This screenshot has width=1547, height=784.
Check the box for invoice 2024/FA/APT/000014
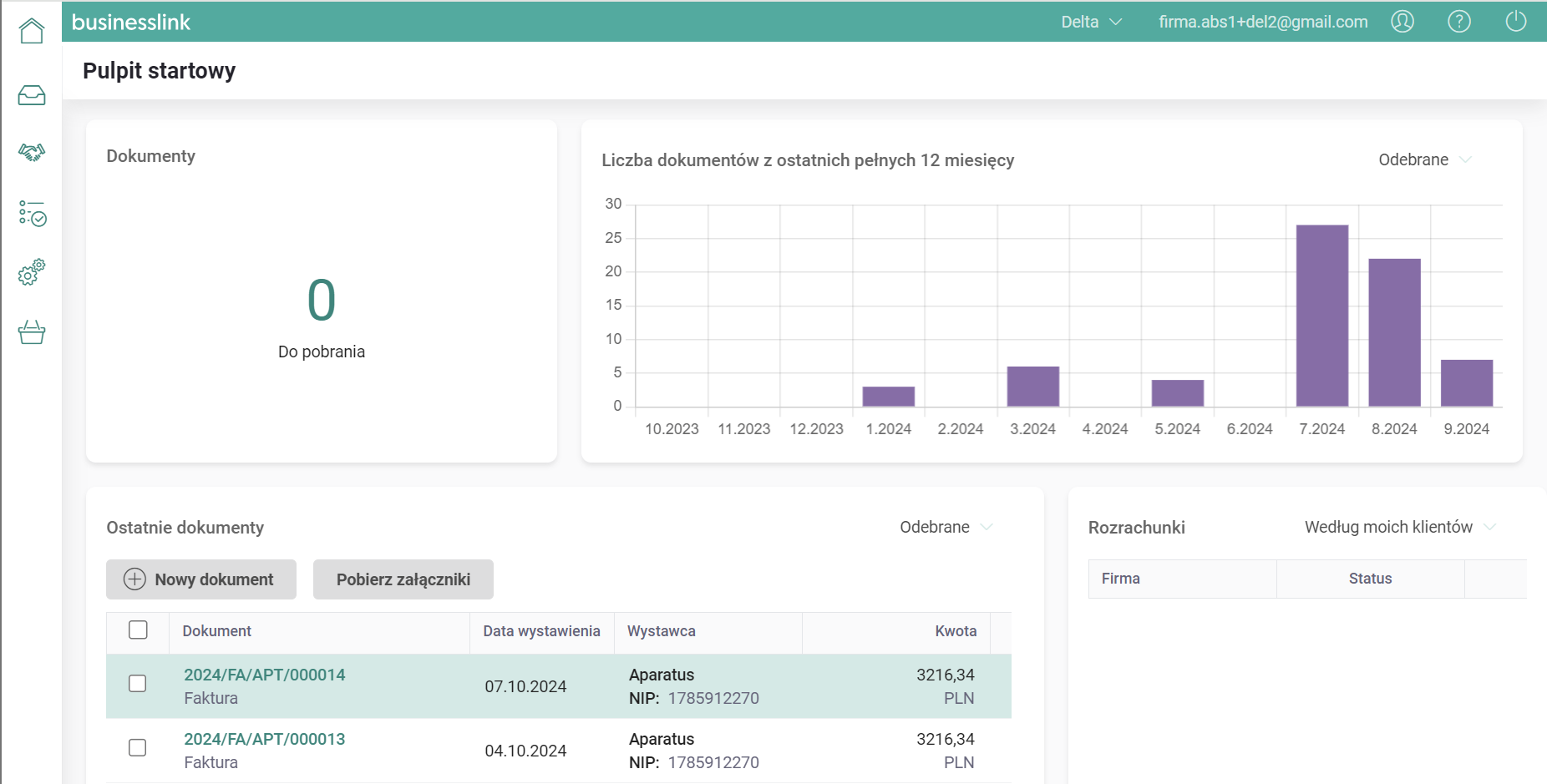coord(138,684)
